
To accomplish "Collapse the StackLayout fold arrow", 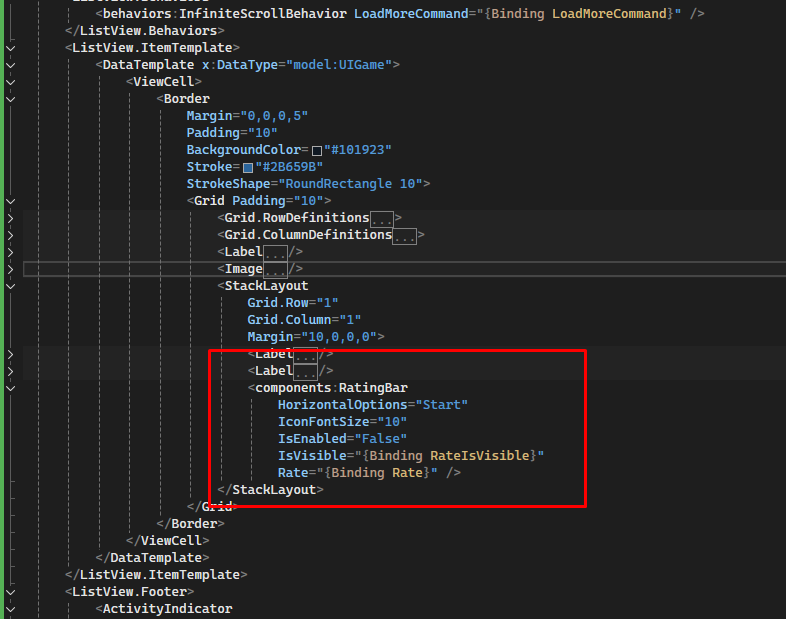I will (11, 286).
